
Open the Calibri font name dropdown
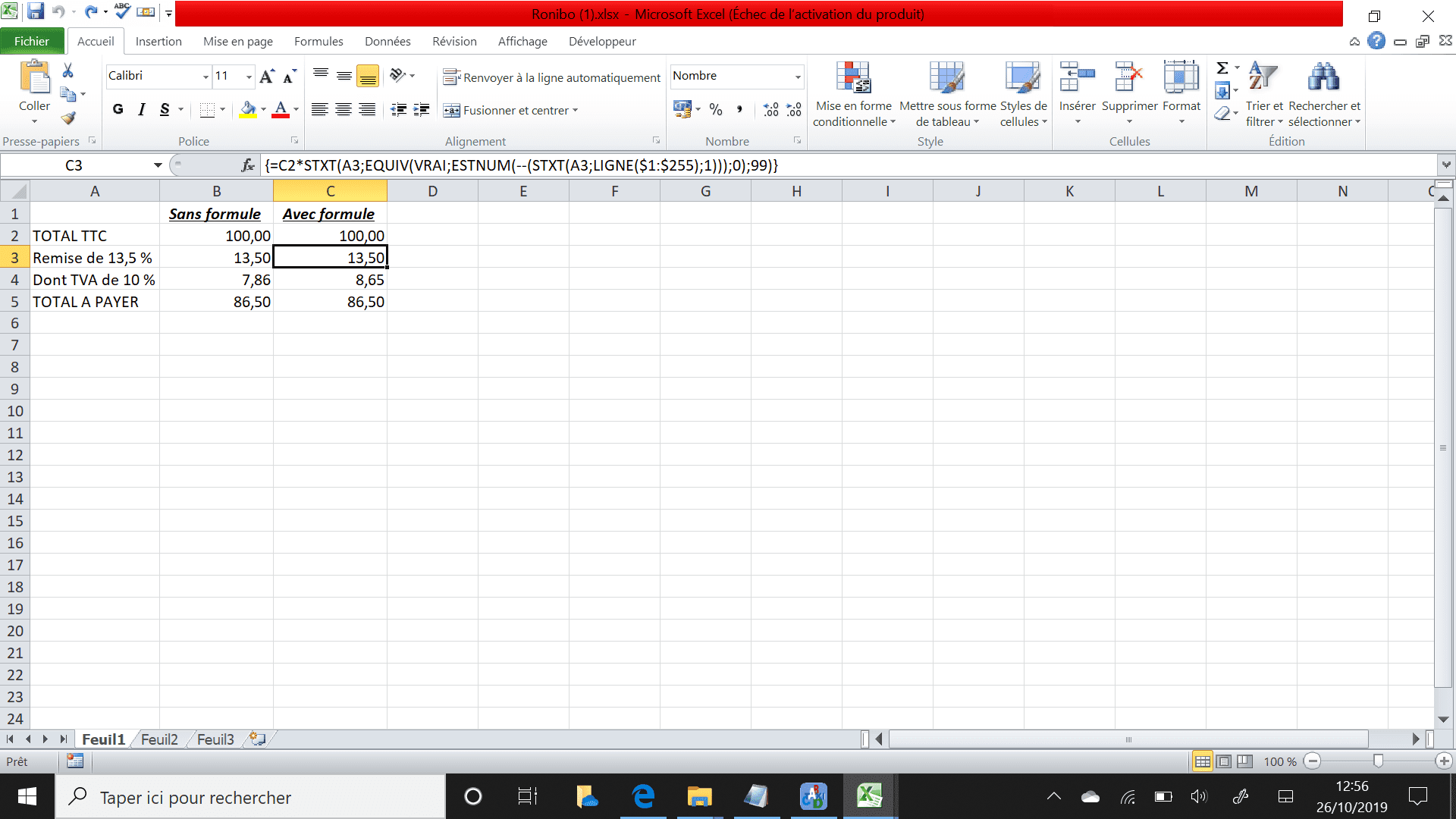click(x=206, y=77)
